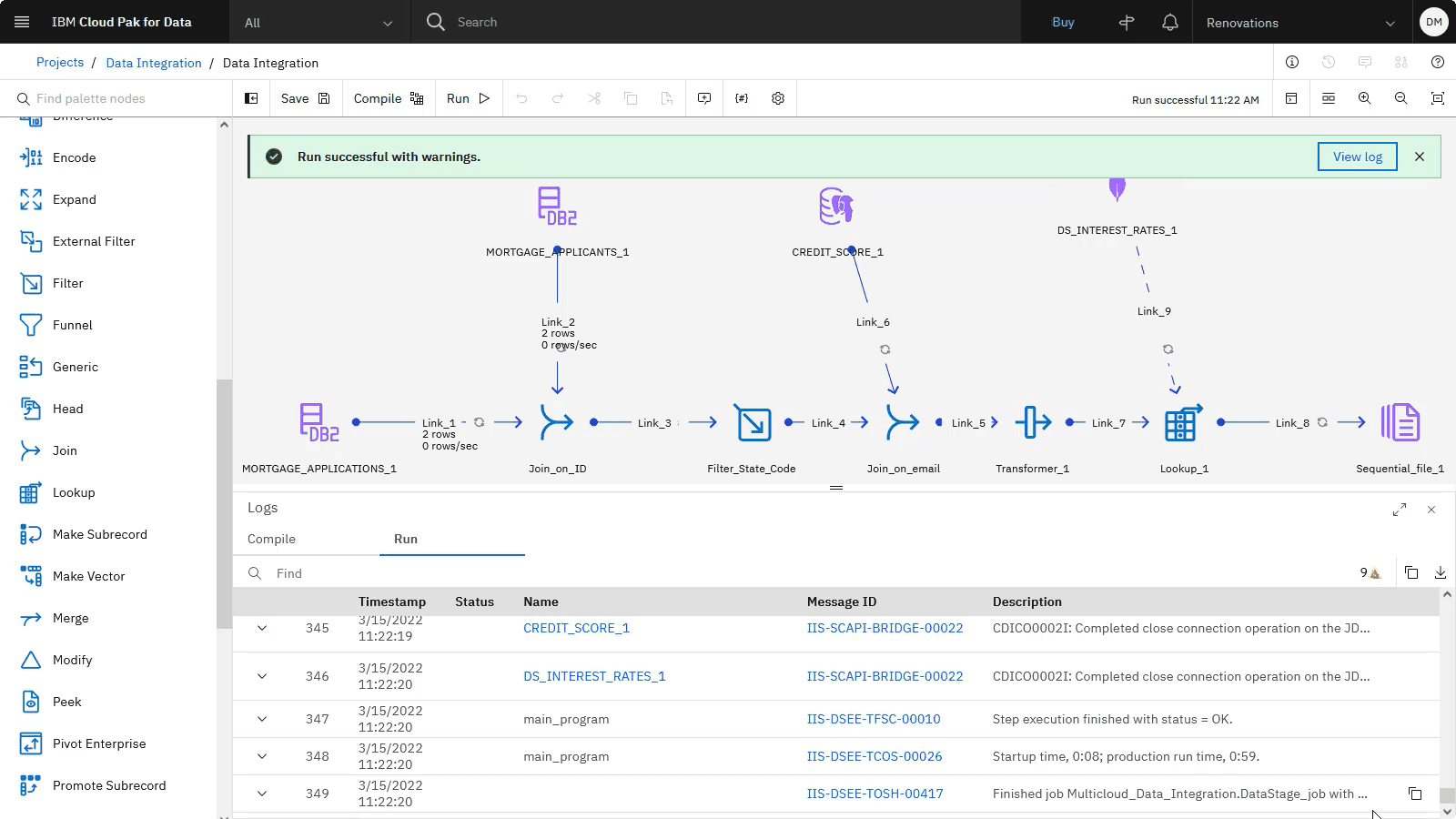Go to Data Integration breadcrumb link
The image size is (1456, 819).
click(x=154, y=63)
